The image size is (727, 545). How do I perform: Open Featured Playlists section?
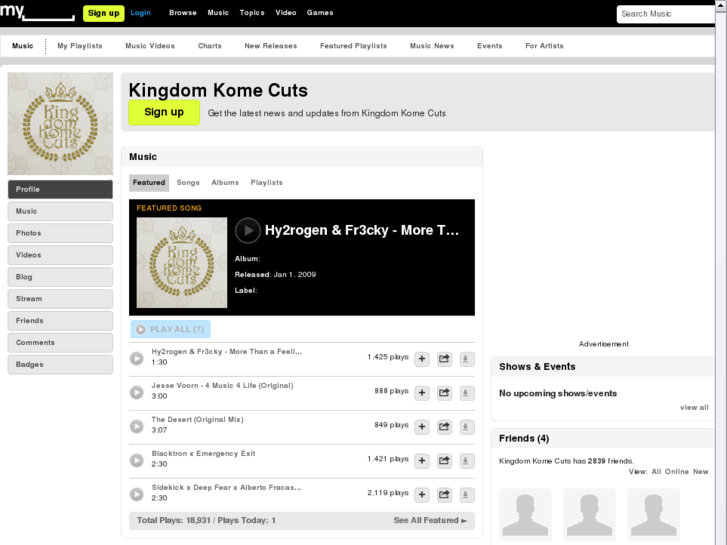pos(353,46)
